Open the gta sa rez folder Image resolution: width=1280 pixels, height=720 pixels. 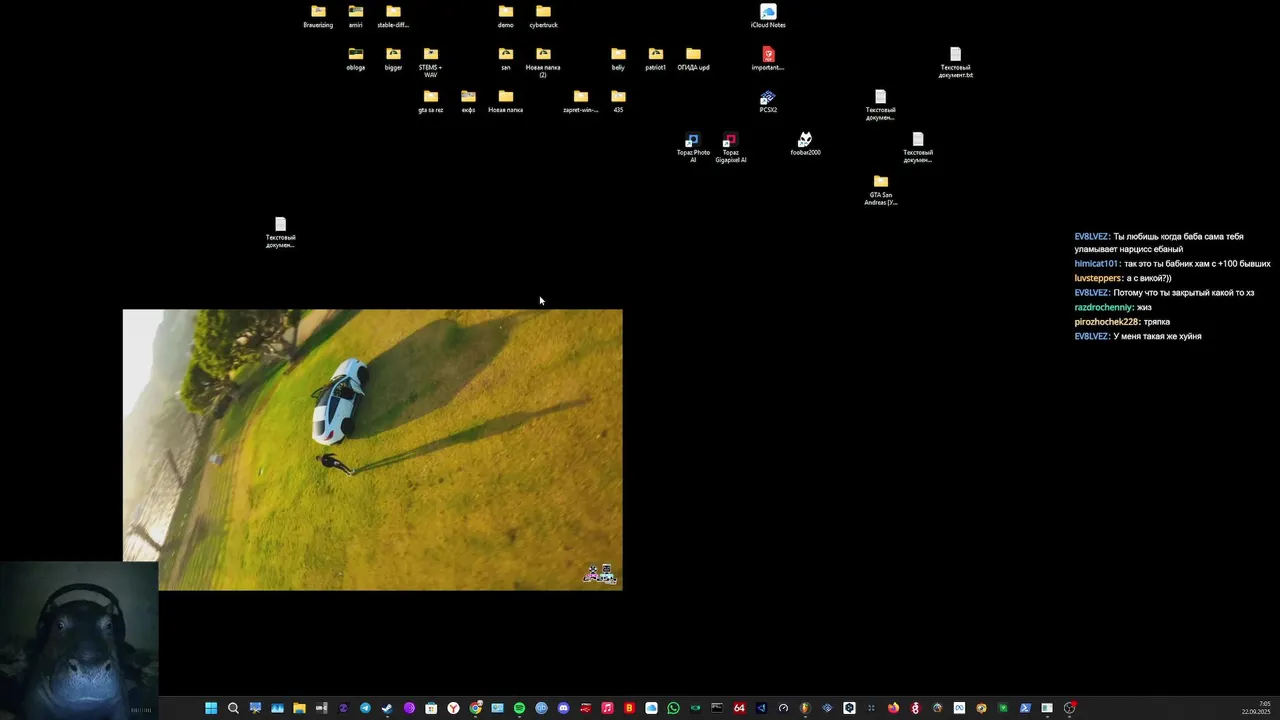click(430, 101)
